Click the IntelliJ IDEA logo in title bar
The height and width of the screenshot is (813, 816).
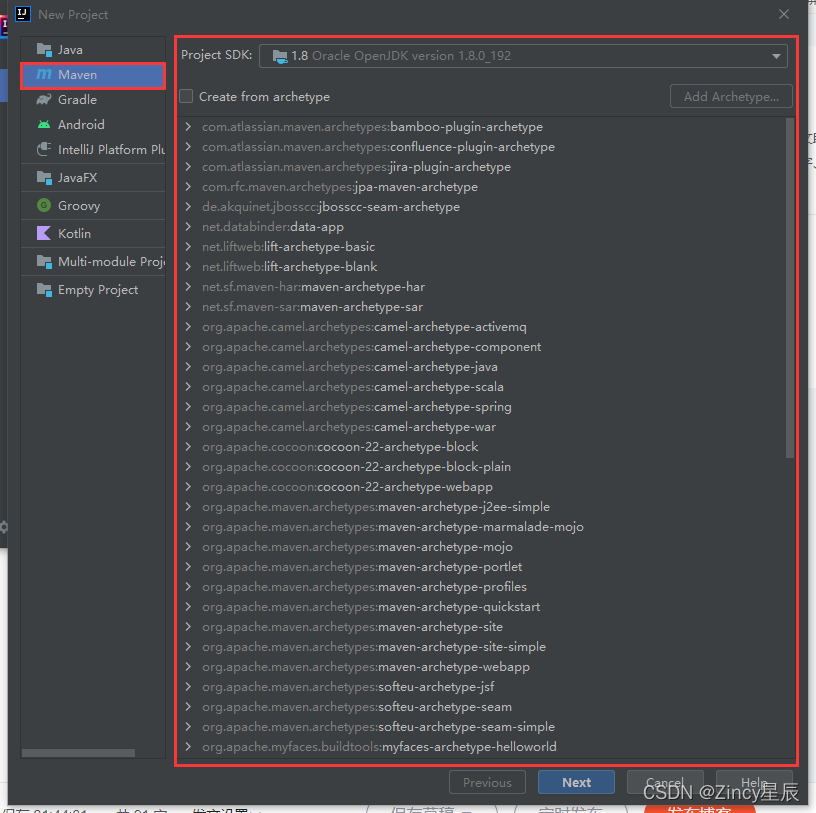(22, 14)
